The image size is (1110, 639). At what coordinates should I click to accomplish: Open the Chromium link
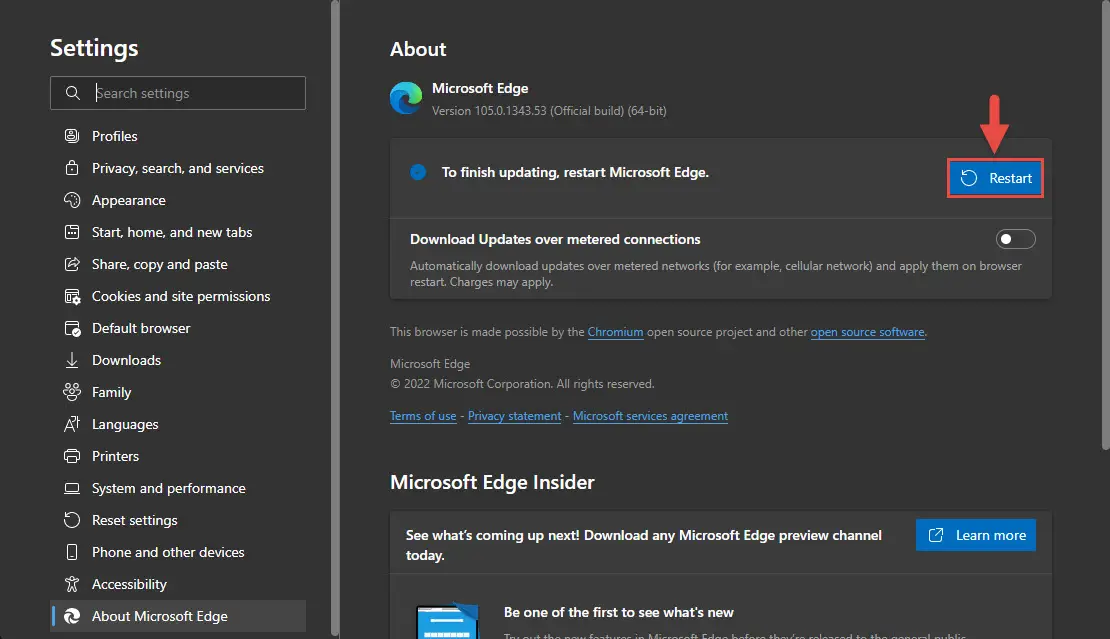pyautogui.click(x=615, y=332)
